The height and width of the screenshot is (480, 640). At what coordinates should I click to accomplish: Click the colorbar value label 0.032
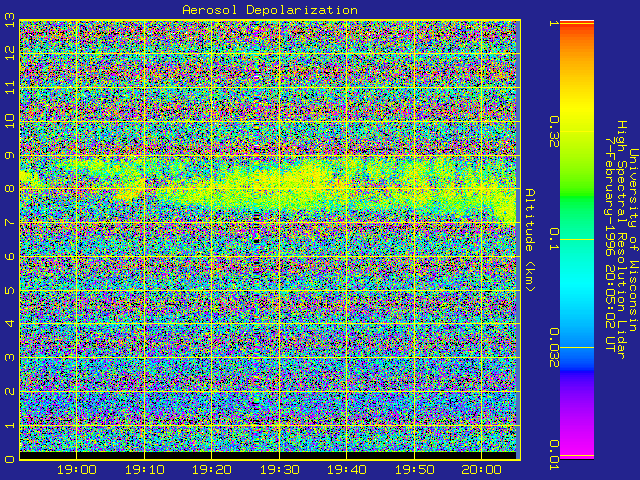(x=553, y=348)
